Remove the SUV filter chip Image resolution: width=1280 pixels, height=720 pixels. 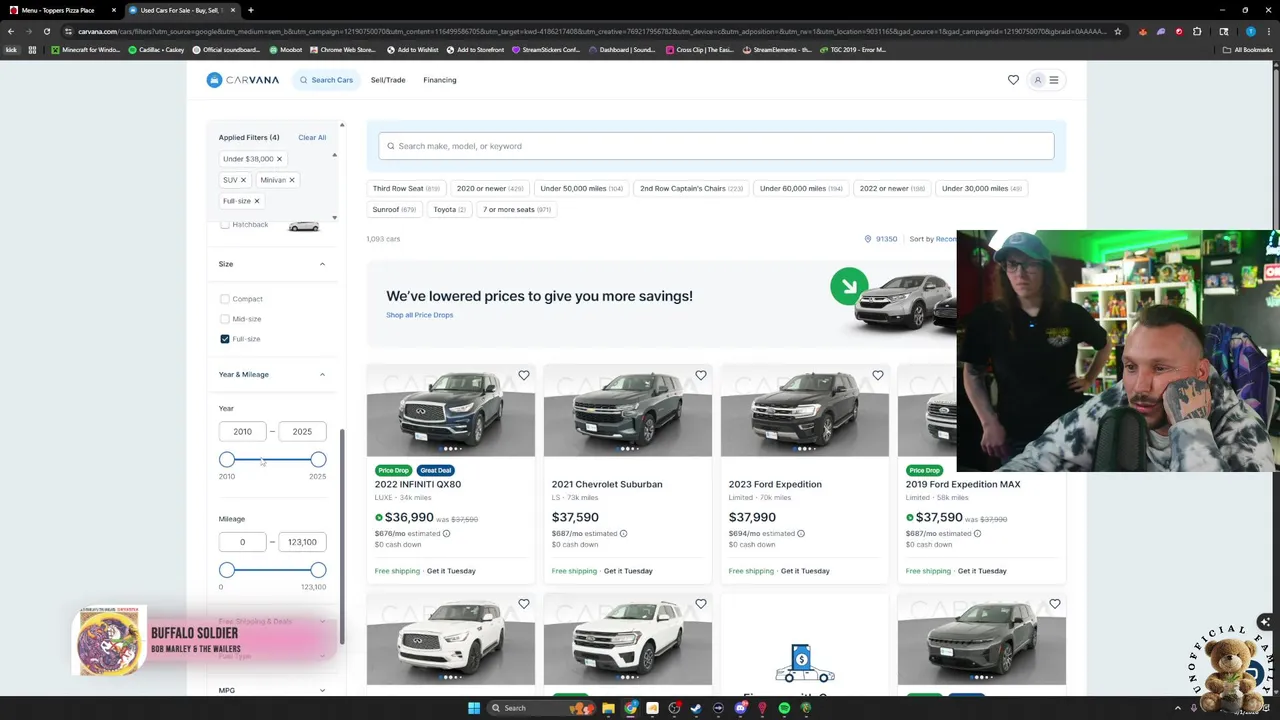[243, 180]
